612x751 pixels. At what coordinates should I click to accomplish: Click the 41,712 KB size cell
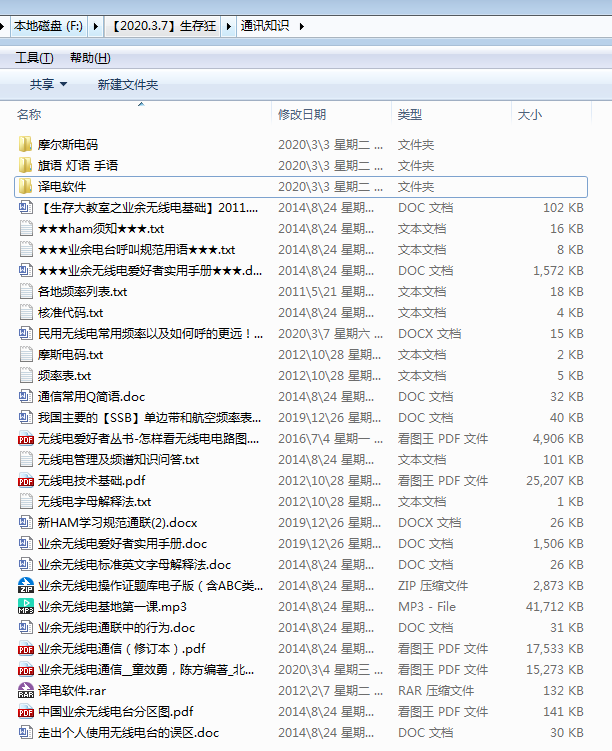click(x=555, y=606)
